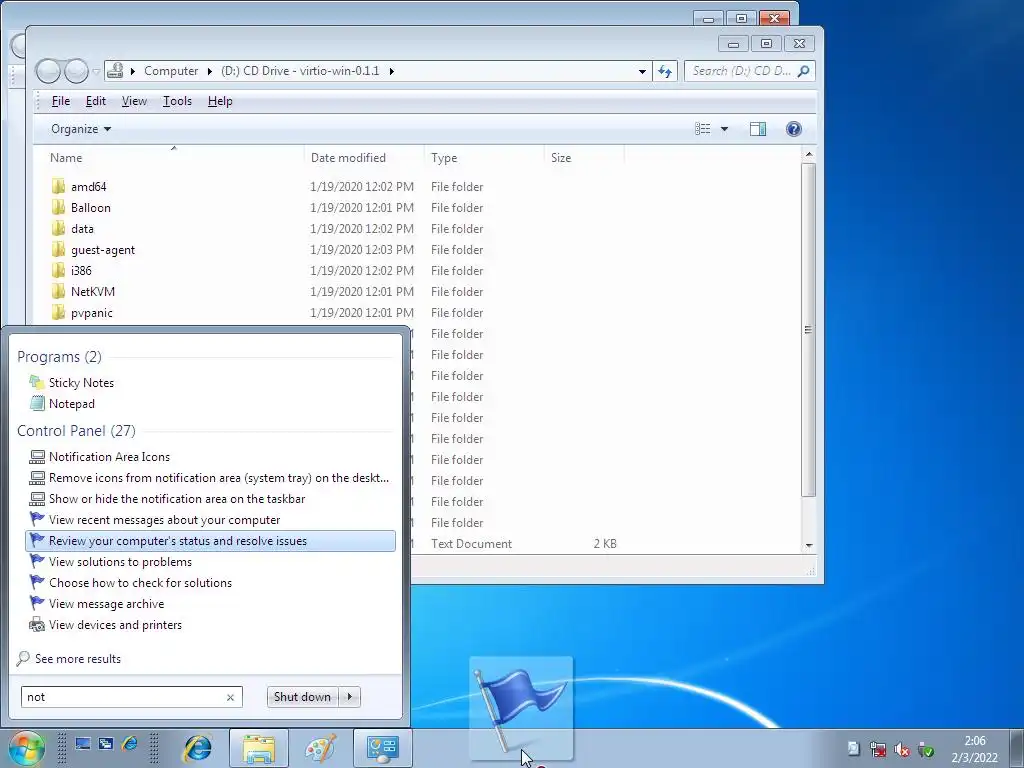
Task: Open Review your computer's status result
Action: (210, 541)
